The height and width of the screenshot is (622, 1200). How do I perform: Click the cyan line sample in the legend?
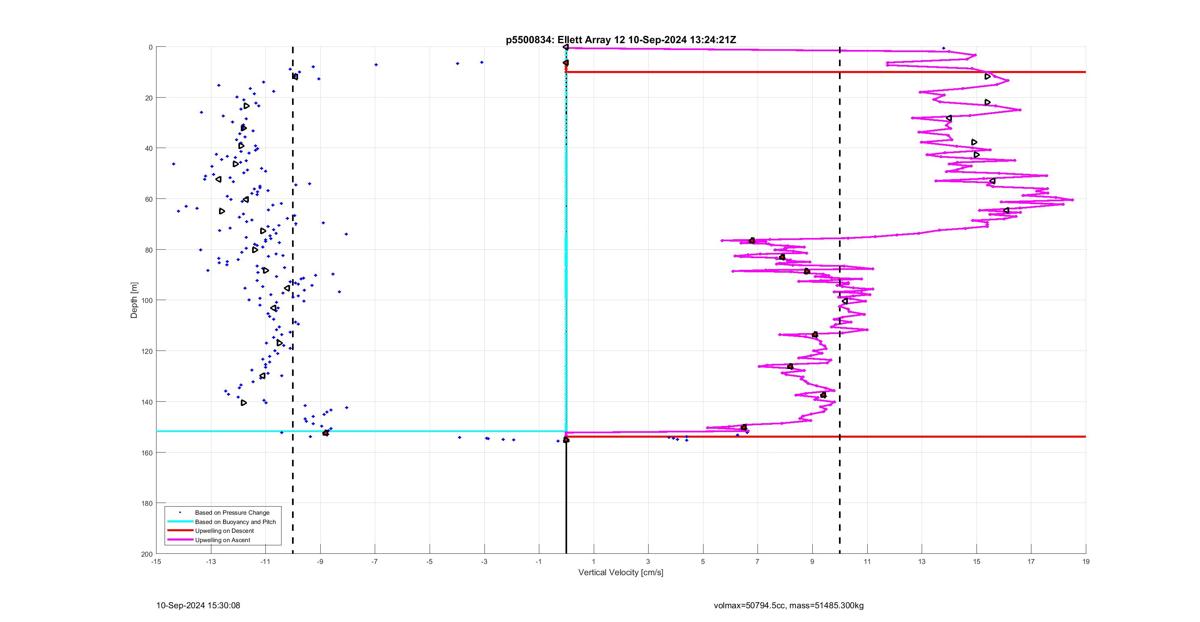click(180, 521)
